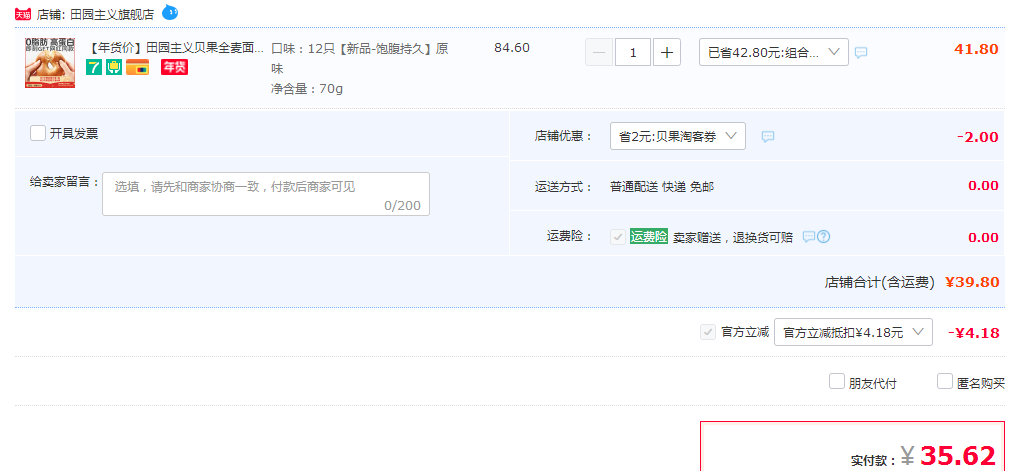
Task: Click the 店铺优惠: label
Action: [564, 137]
